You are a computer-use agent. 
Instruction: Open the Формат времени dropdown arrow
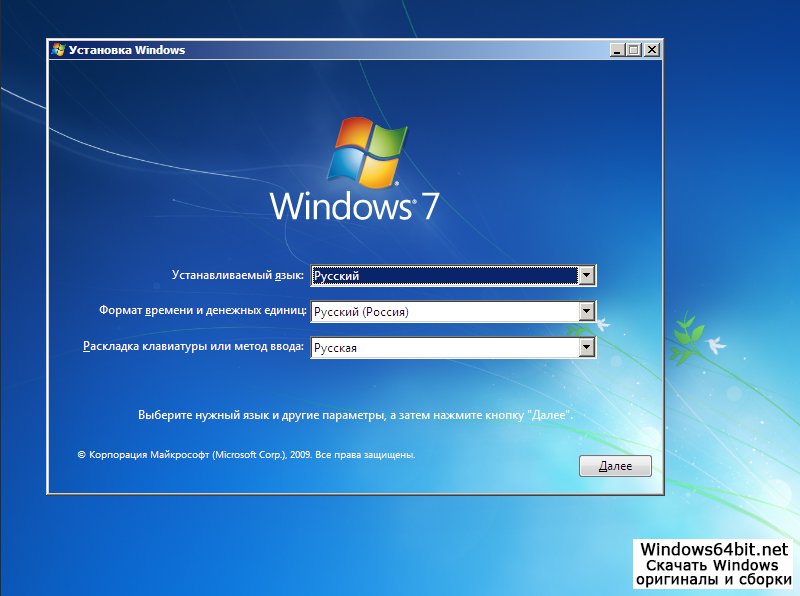tap(588, 312)
